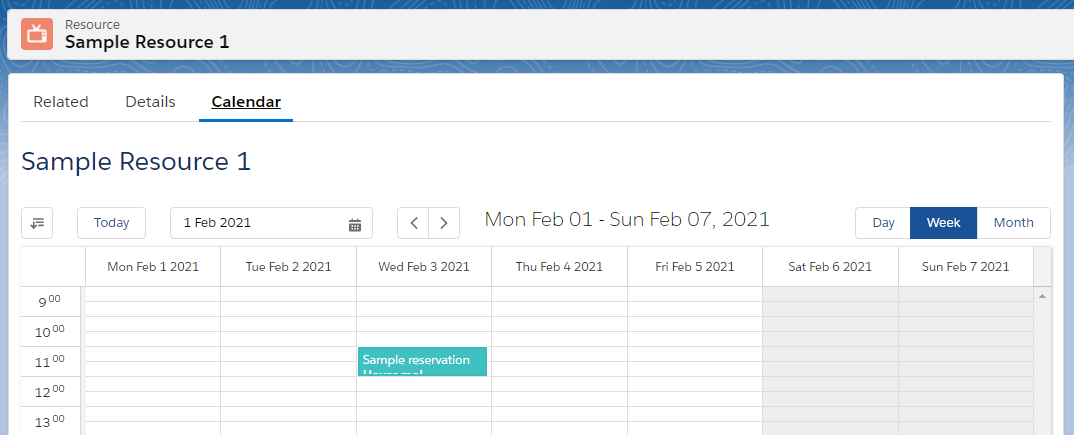
Task: Switch calendar to Month view
Action: pos(1013,223)
